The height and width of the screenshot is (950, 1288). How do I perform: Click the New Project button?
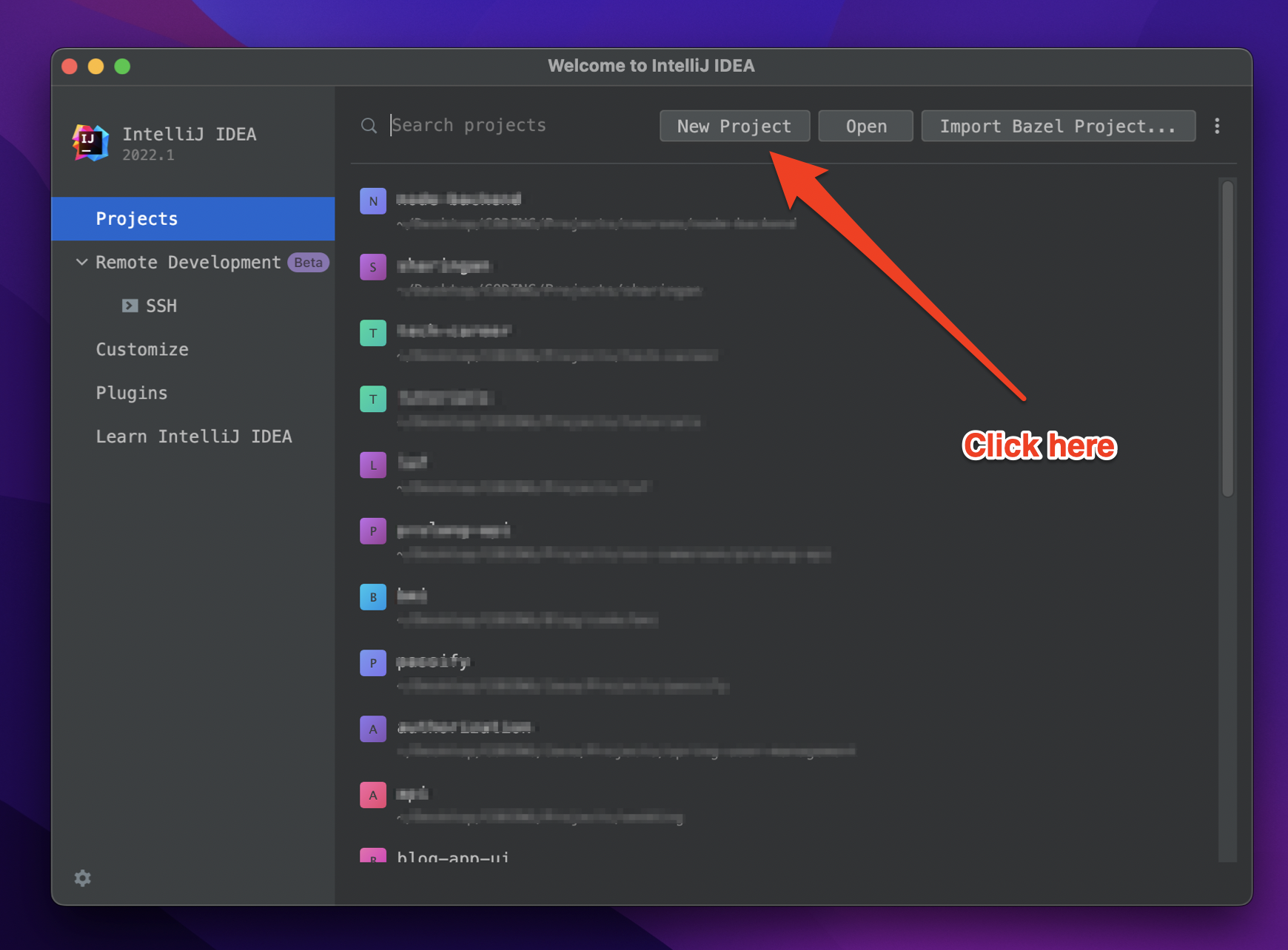[x=734, y=126]
